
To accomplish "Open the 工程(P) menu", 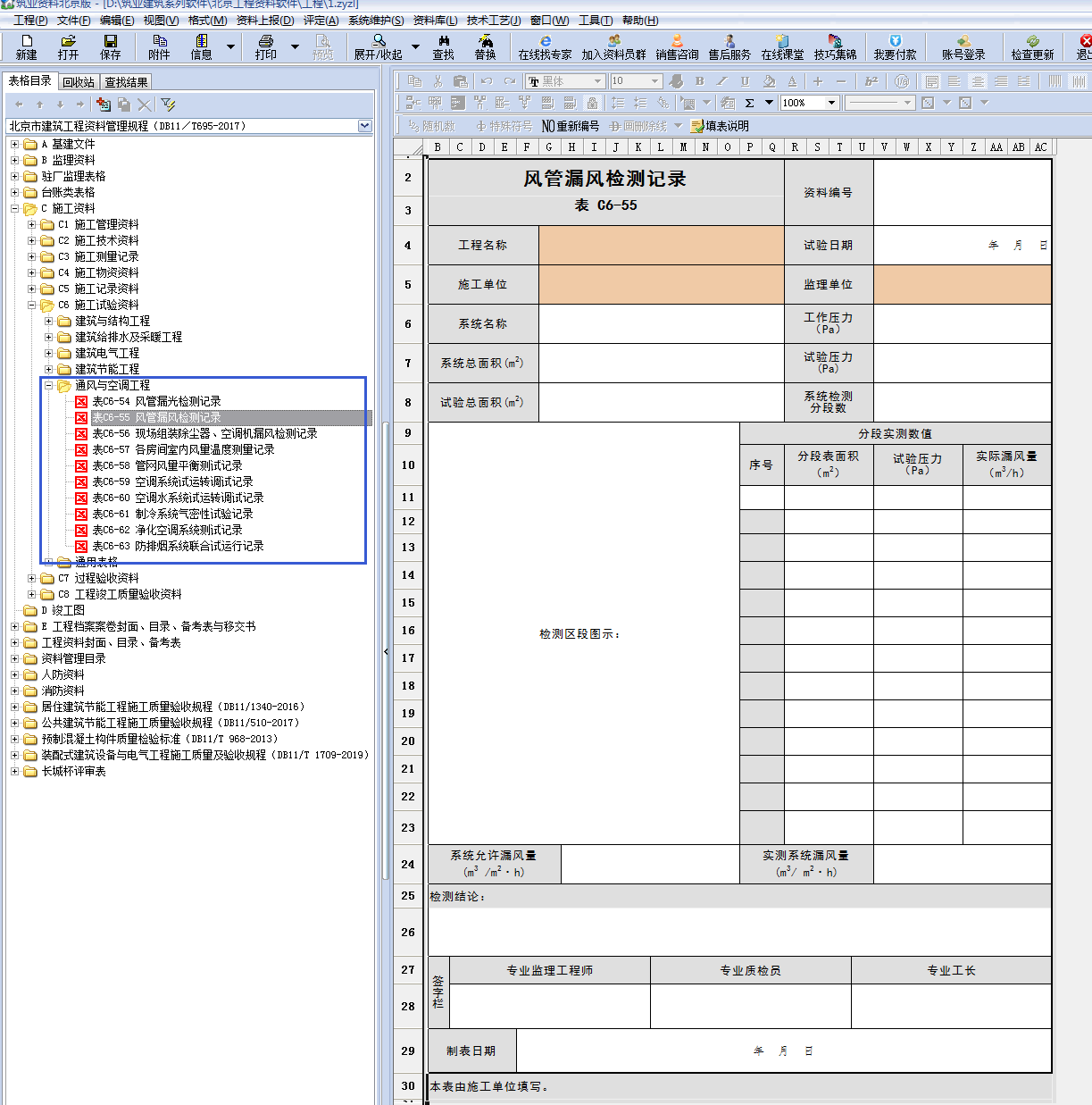I will 30,21.
